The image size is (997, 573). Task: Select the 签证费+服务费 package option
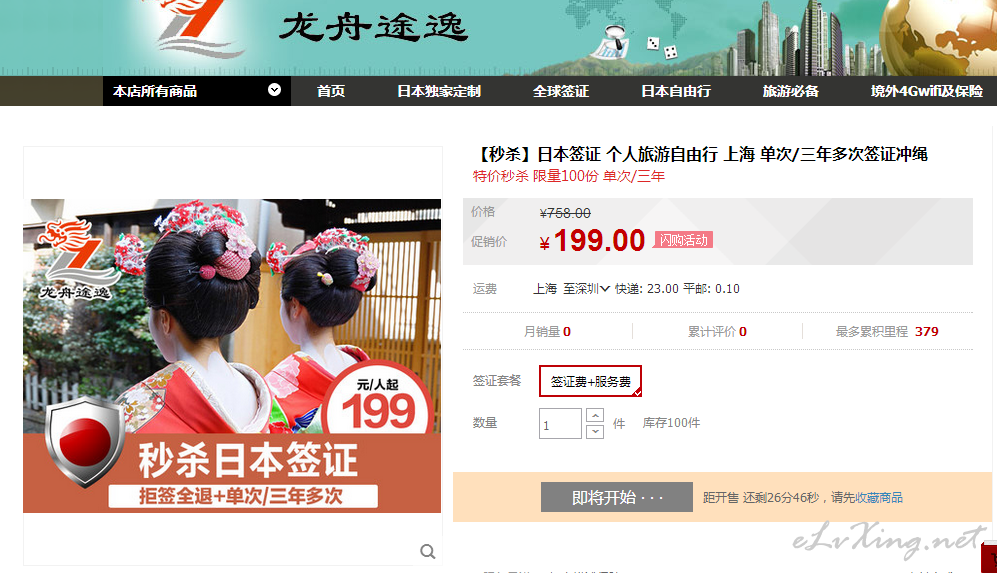pos(590,381)
